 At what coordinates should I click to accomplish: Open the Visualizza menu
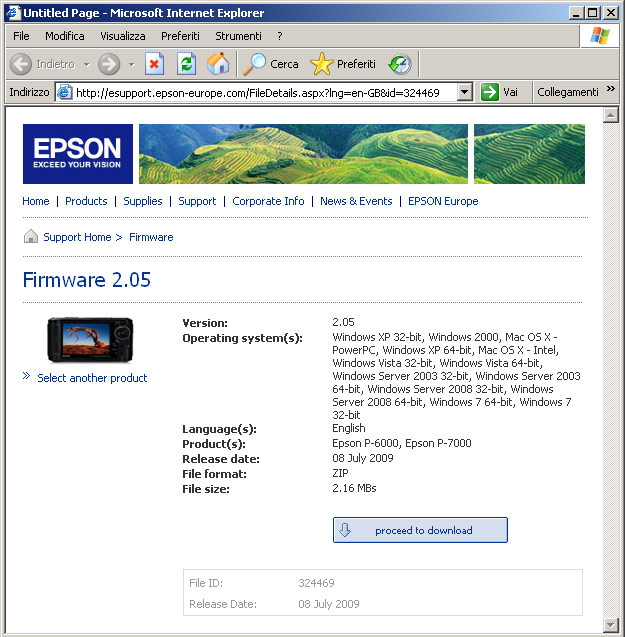coord(123,36)
